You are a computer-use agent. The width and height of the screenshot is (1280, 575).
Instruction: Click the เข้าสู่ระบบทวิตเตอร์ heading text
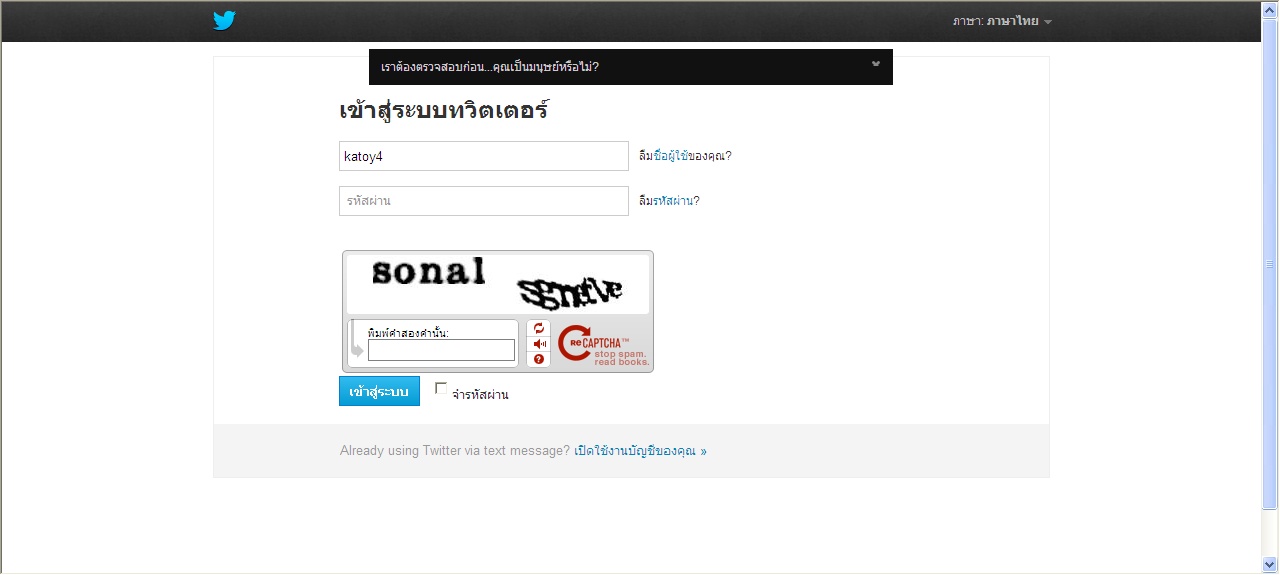444,110
